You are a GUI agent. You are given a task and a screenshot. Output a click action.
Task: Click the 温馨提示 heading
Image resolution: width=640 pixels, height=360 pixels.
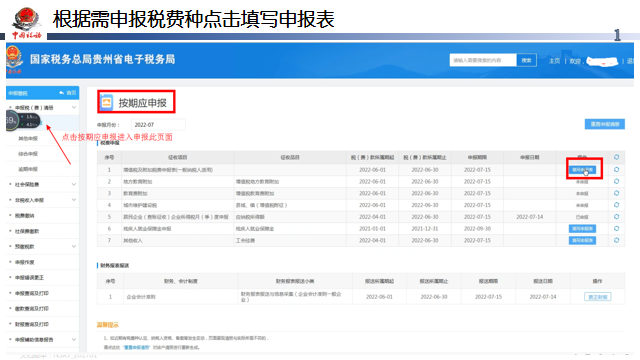pyautogui.click(x=107, y=325)
